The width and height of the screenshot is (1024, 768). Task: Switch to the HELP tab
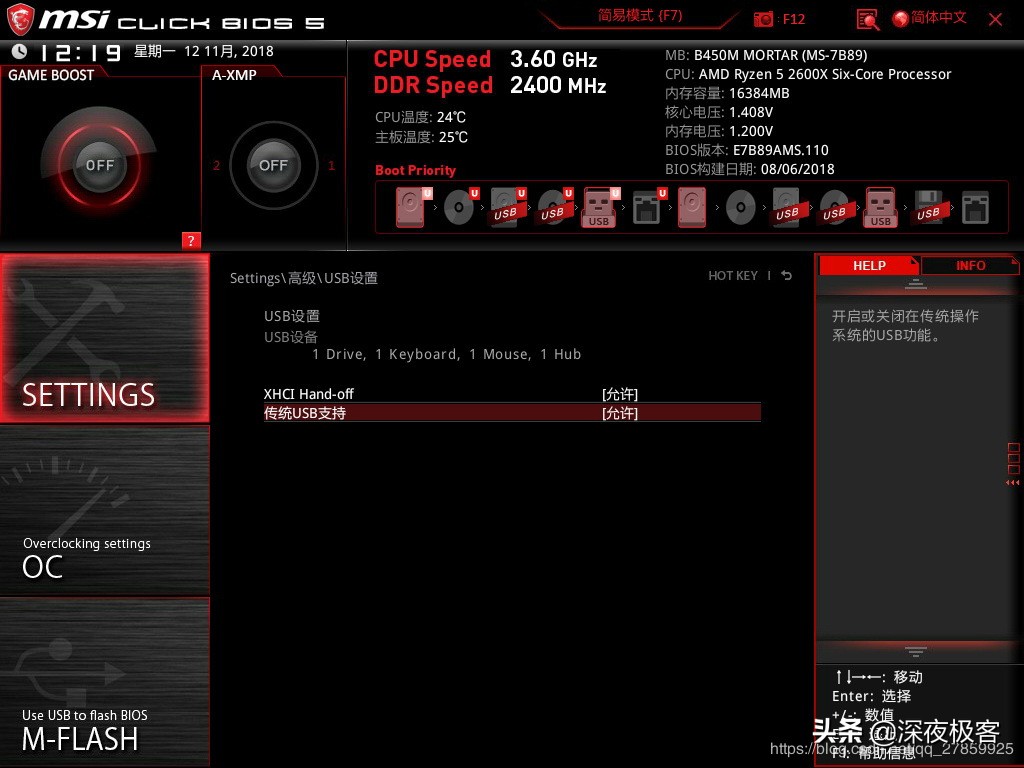(868, 265)
